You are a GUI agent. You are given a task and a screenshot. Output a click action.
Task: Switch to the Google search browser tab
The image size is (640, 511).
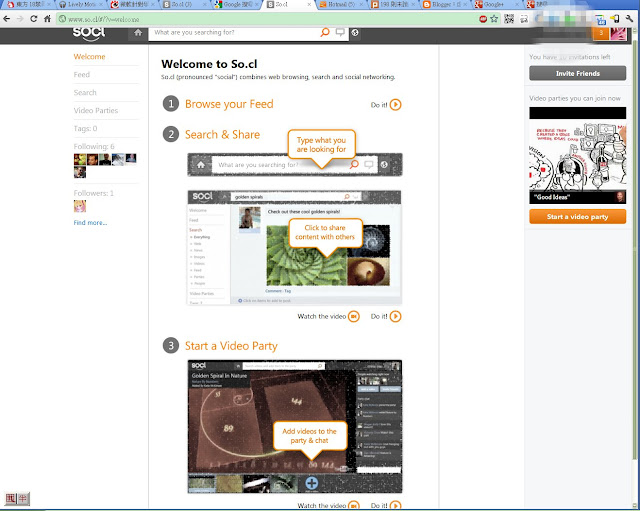click(x=236, y=4)
